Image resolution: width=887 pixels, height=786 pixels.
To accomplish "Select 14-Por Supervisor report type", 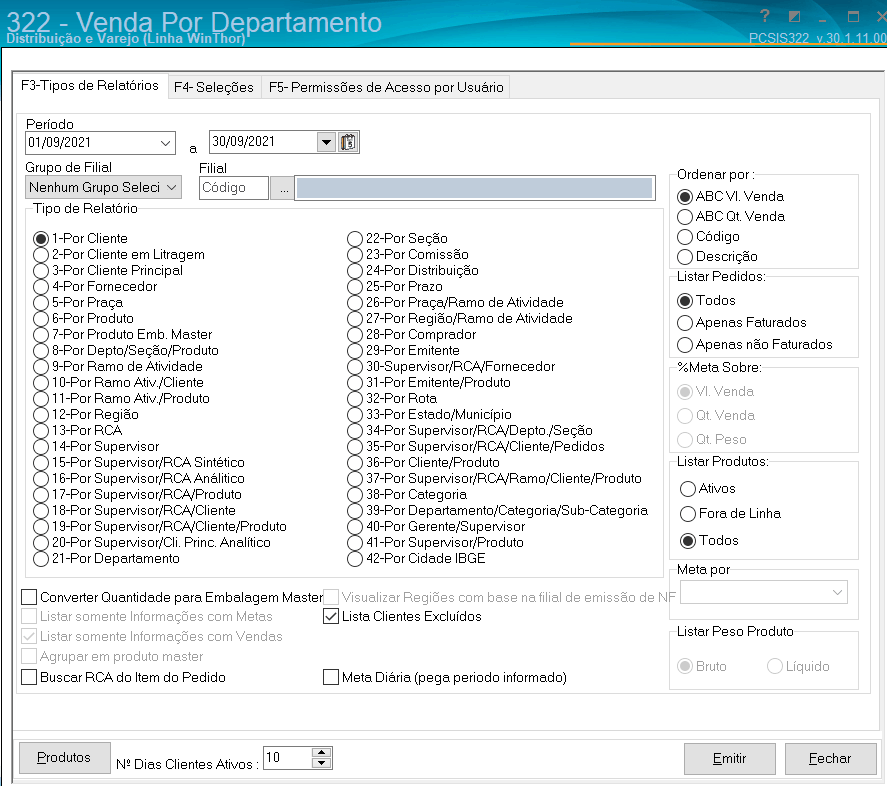I will click(x=41, y=447).
